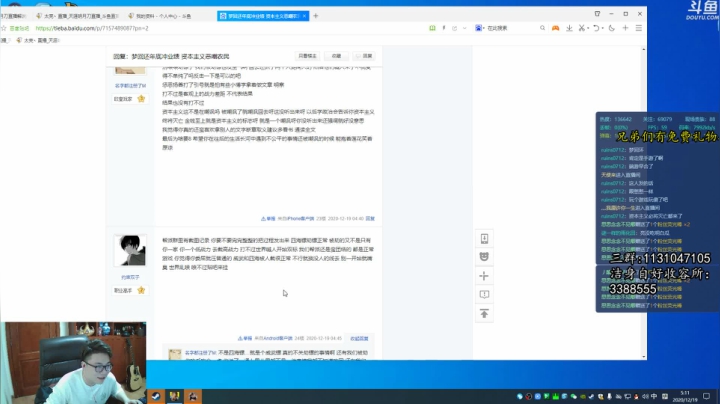
Task: Open Steam from the taskbar
Action: 156,396
